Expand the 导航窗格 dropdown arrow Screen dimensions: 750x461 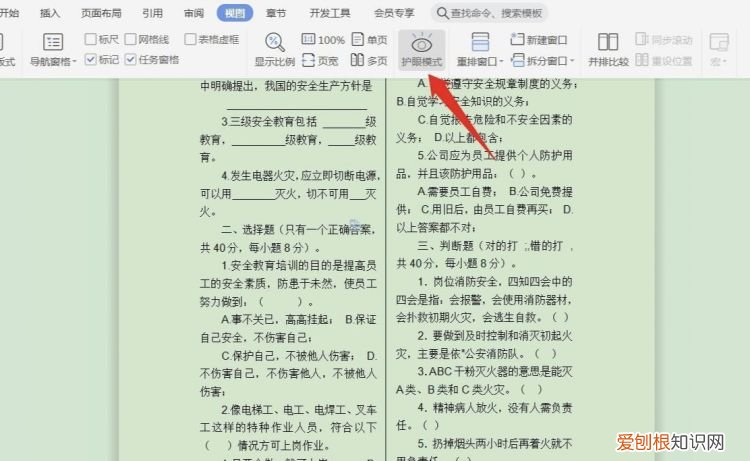[74, 62]
